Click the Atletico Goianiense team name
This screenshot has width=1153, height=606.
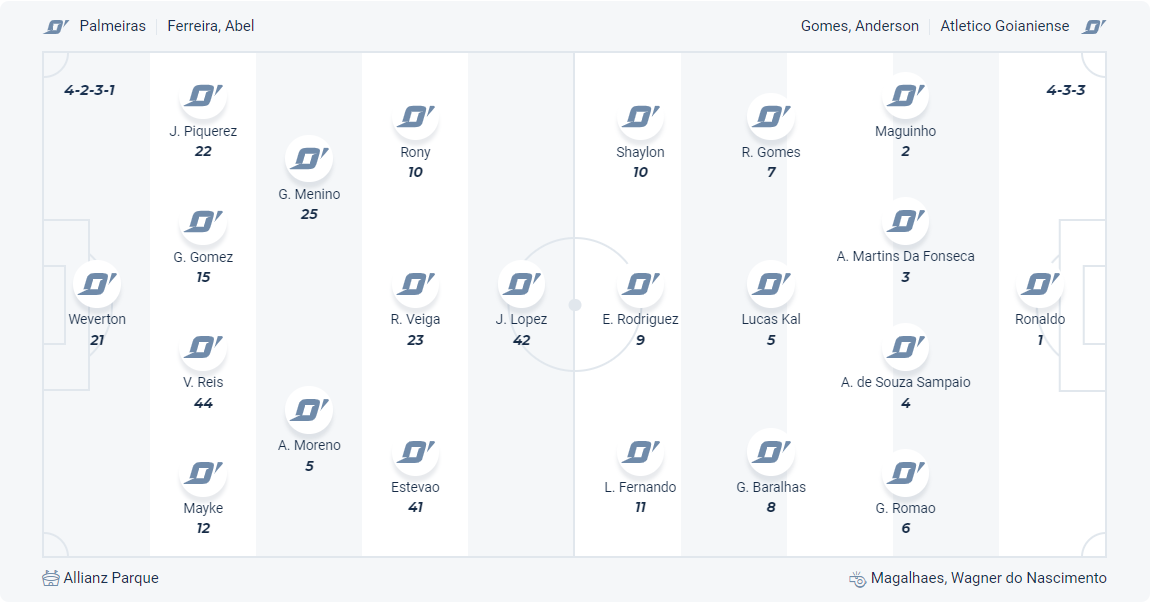[x=1004, y=26]
